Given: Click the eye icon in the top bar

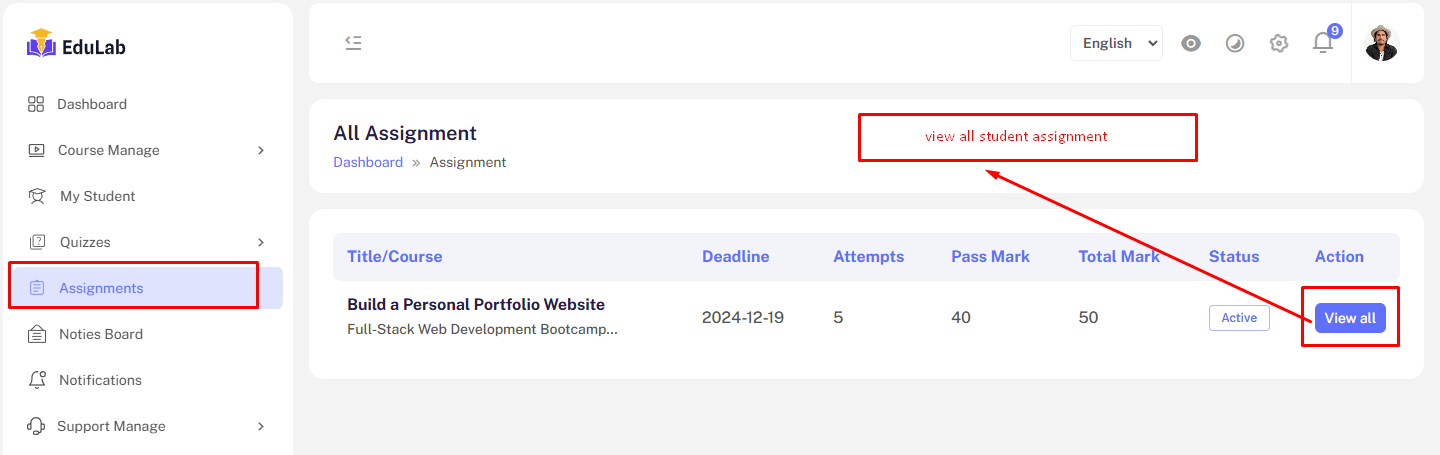Looking at the screenshot, I should 1190,43.
